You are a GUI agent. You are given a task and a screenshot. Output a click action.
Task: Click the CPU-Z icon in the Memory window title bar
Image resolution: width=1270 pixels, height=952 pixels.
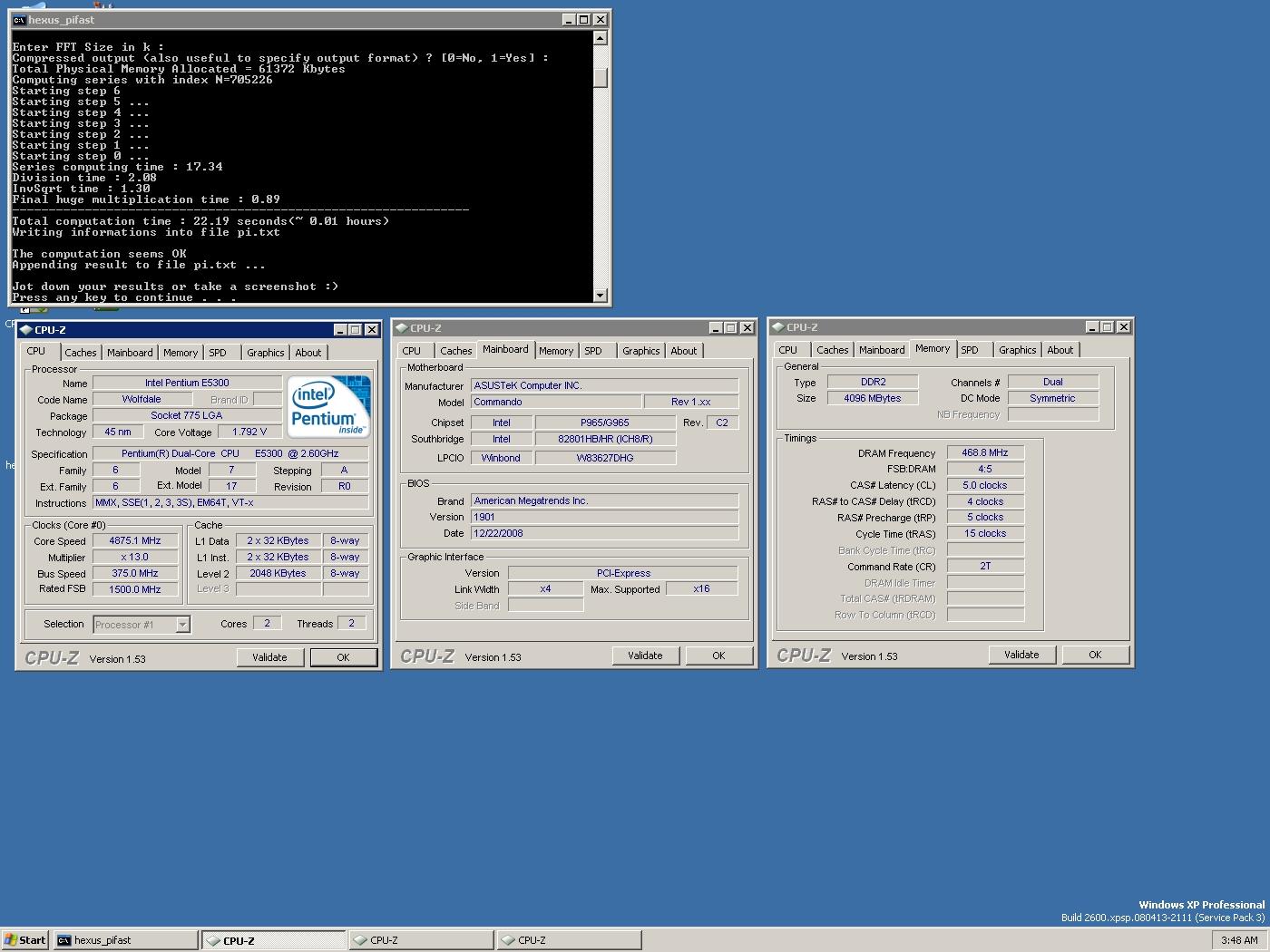(777, 327)
